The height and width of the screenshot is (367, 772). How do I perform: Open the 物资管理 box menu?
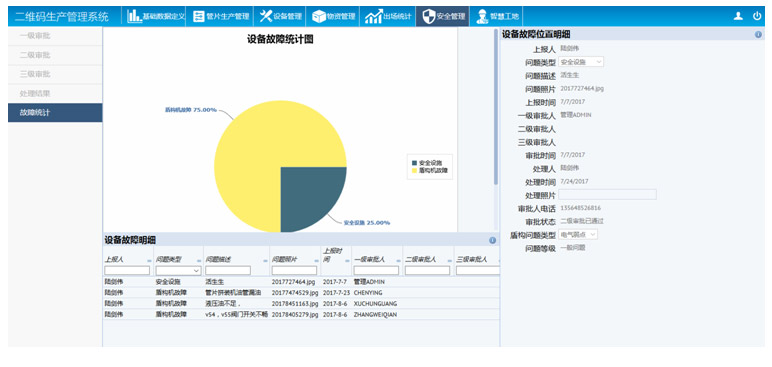[x=333, y=16]
